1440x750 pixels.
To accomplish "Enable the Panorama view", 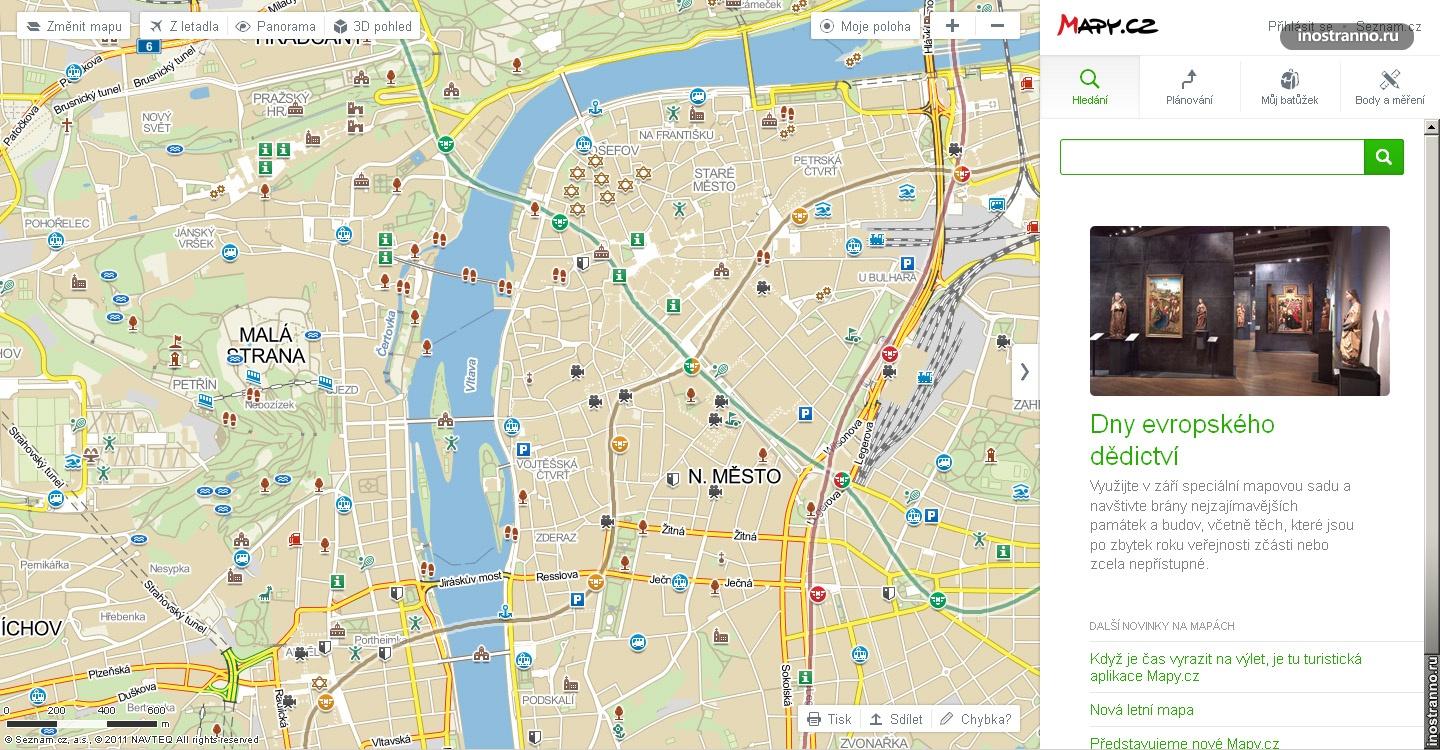I will click(x=275, y=27).
